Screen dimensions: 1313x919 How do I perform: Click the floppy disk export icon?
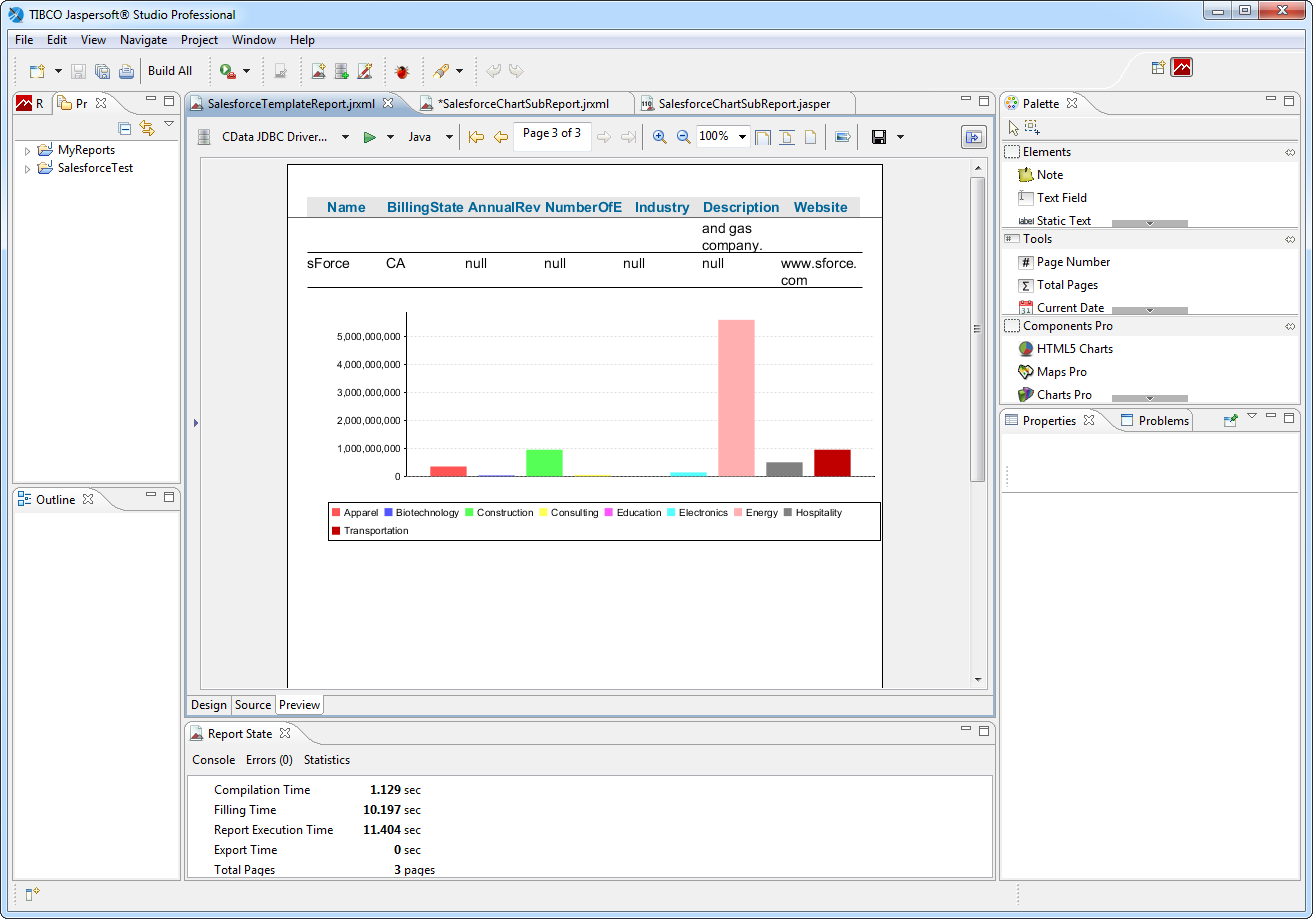879,137
